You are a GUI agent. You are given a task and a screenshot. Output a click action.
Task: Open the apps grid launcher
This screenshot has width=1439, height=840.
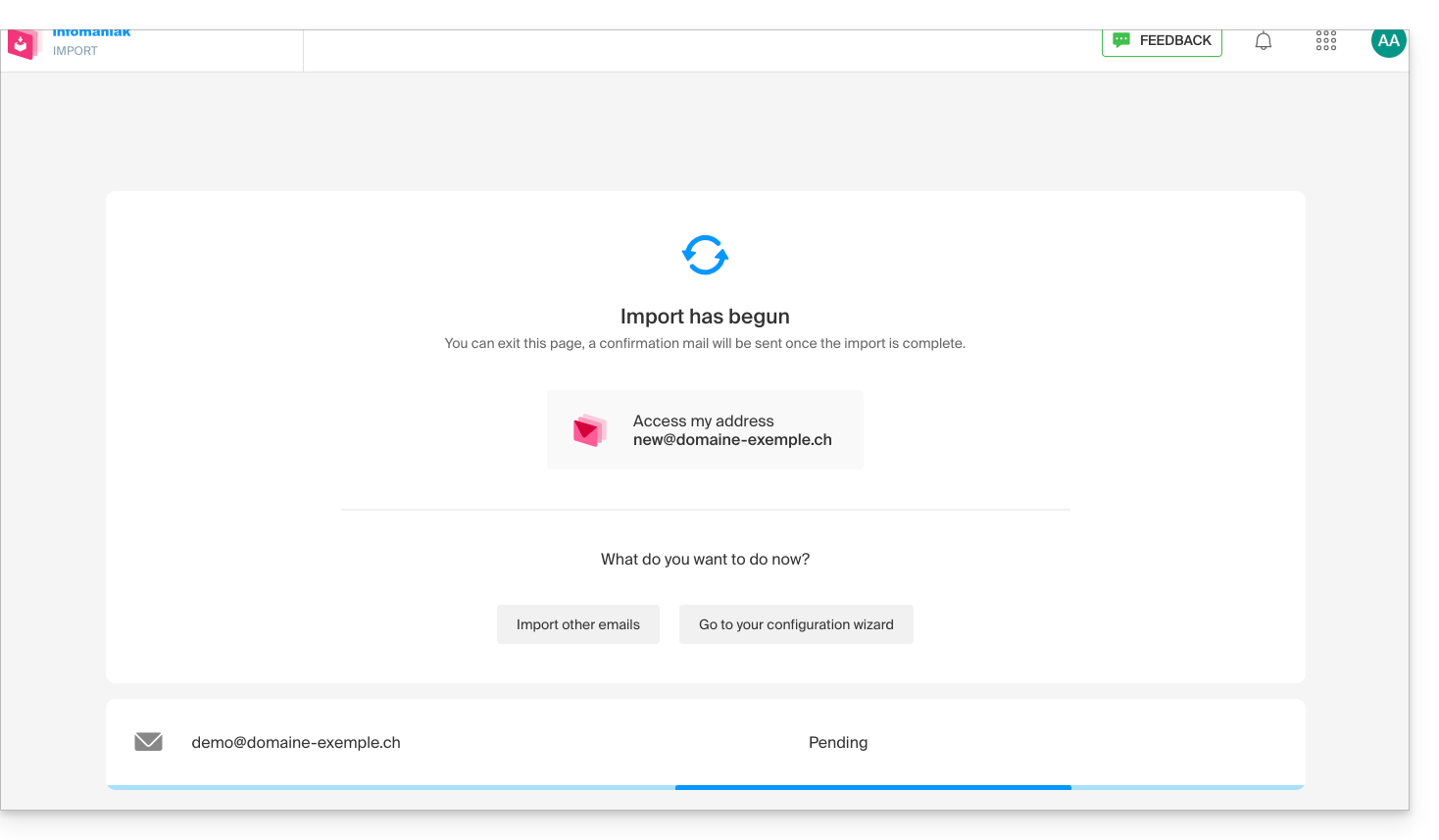pyautogui.click(x=1325, y=41)
